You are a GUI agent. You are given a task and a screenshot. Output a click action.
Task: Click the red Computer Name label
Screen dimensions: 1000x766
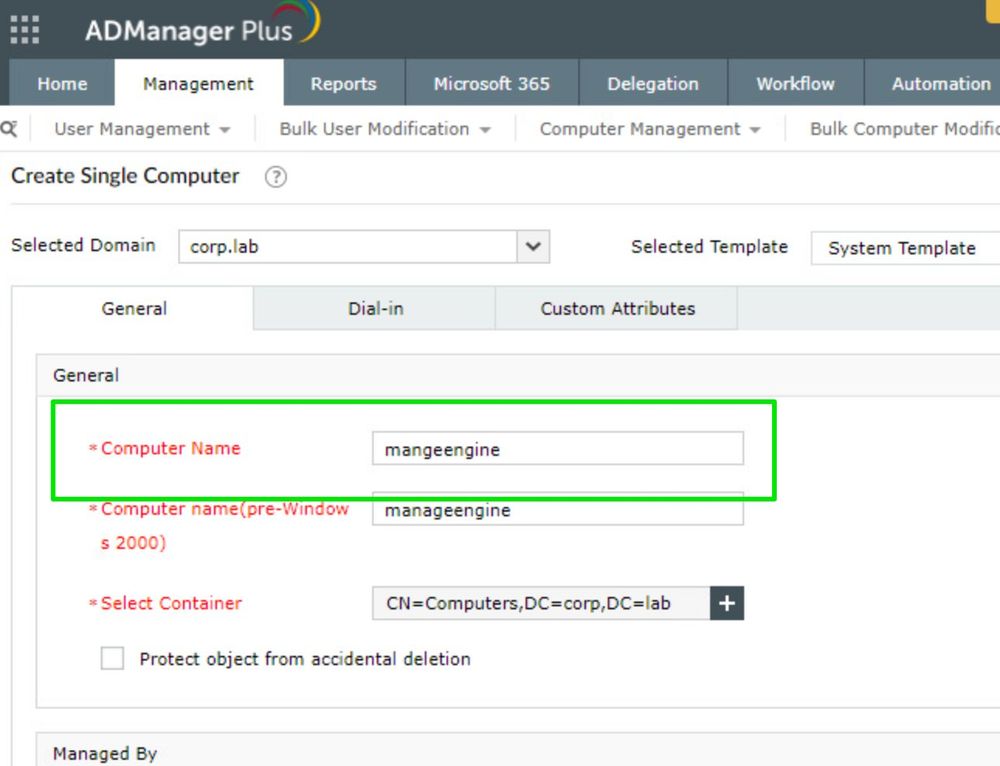coord(170,448)
